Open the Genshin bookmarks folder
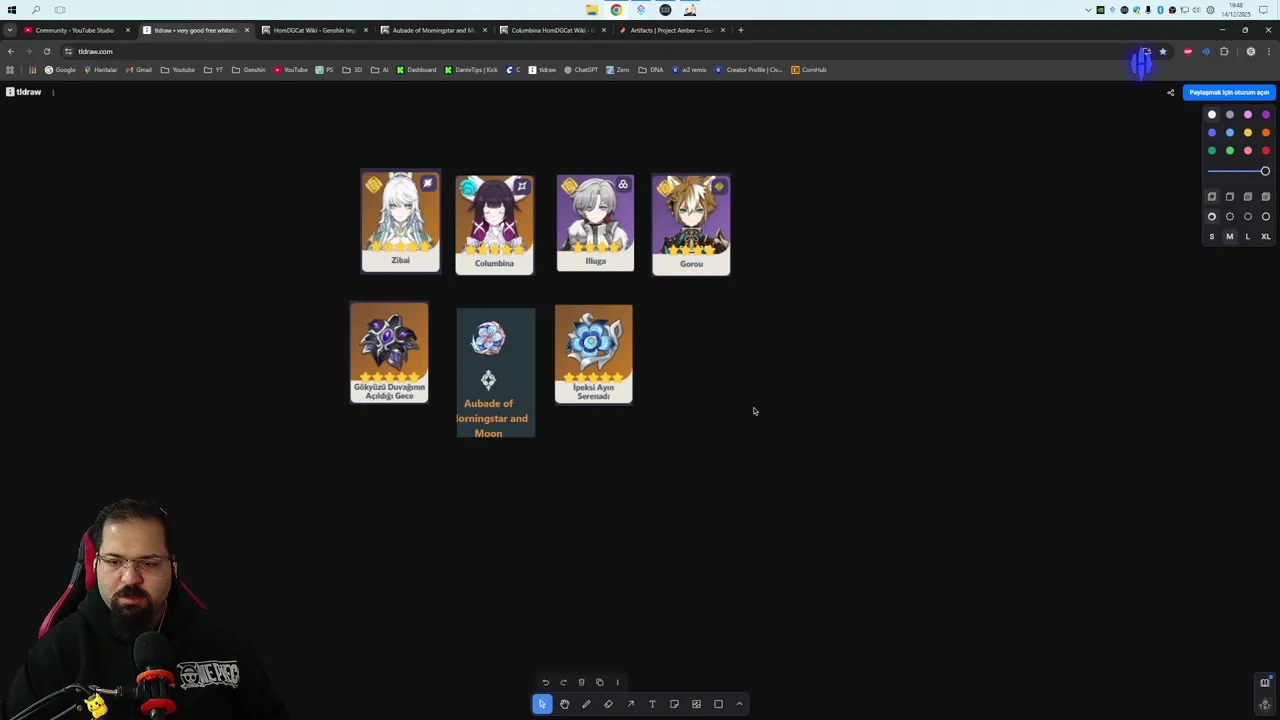The height and width of the screenshot is (720, 1280). click(249, 70)
